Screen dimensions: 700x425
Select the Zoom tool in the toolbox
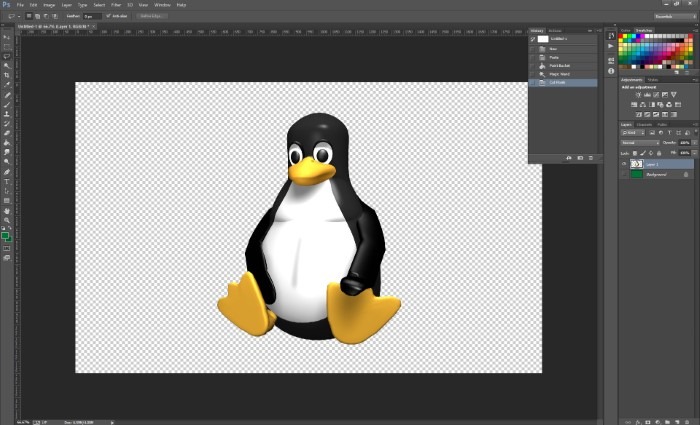7,220
